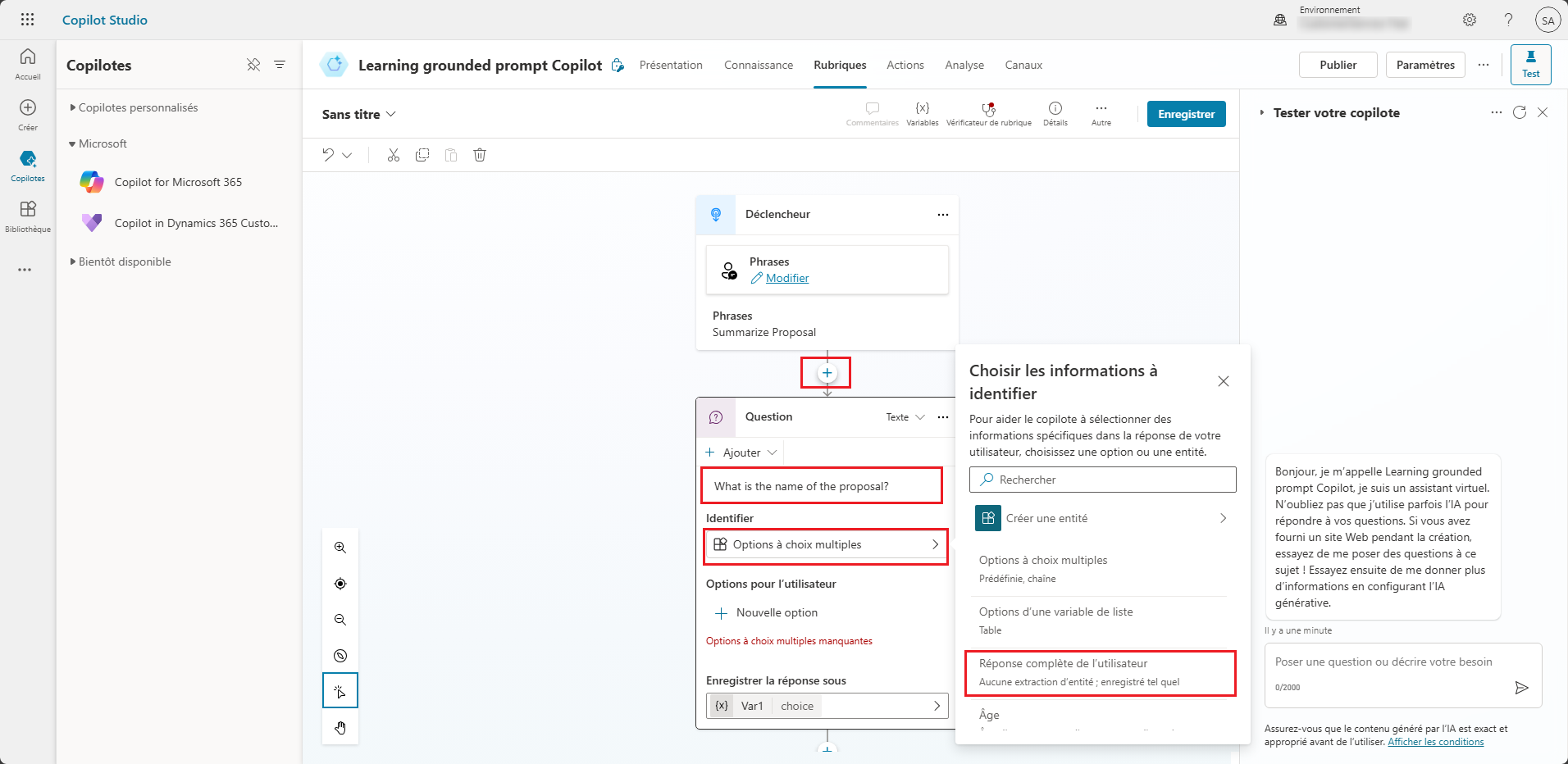Restart the test conversation
This screenshot has height=764, width=1568.
click(x=1520, y=112)
